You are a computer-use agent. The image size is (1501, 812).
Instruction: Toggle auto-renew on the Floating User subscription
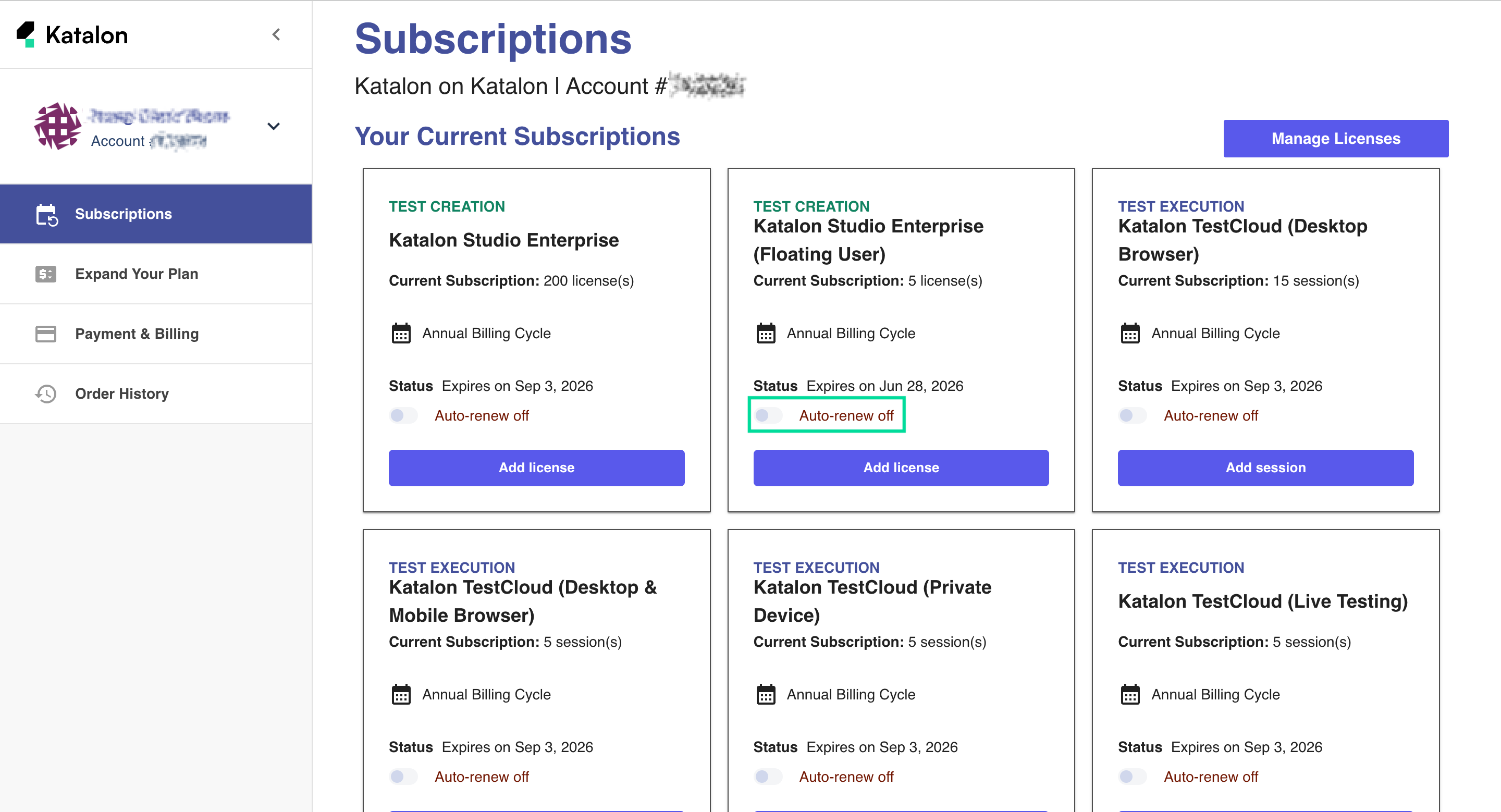768,415
